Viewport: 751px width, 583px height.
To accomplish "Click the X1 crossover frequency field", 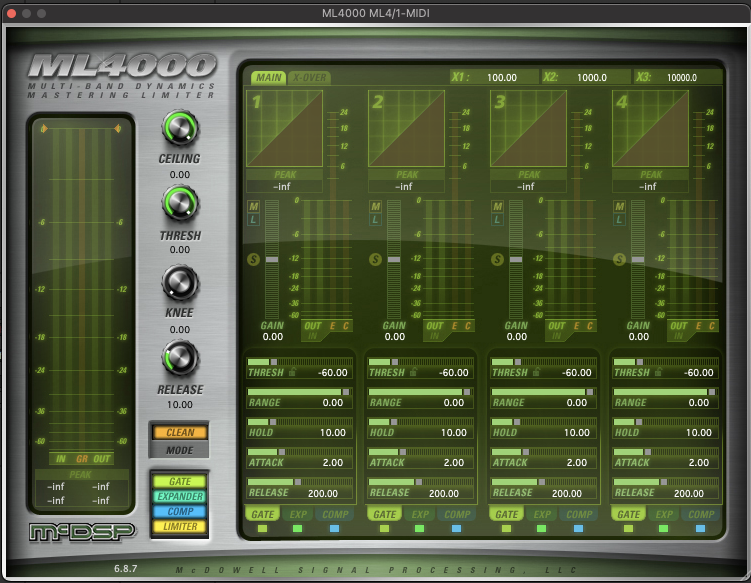I will 494,77.
